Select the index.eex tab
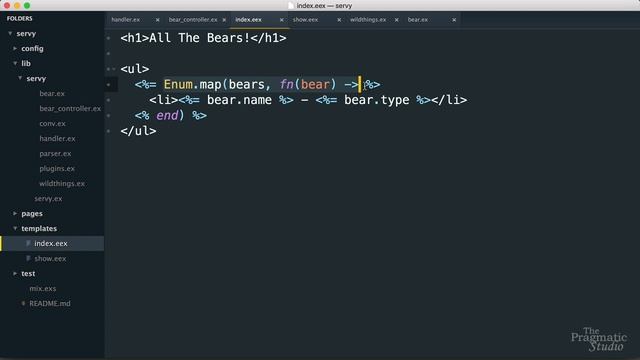This screenshot has width=640, height=360. (x=248, y=20)
